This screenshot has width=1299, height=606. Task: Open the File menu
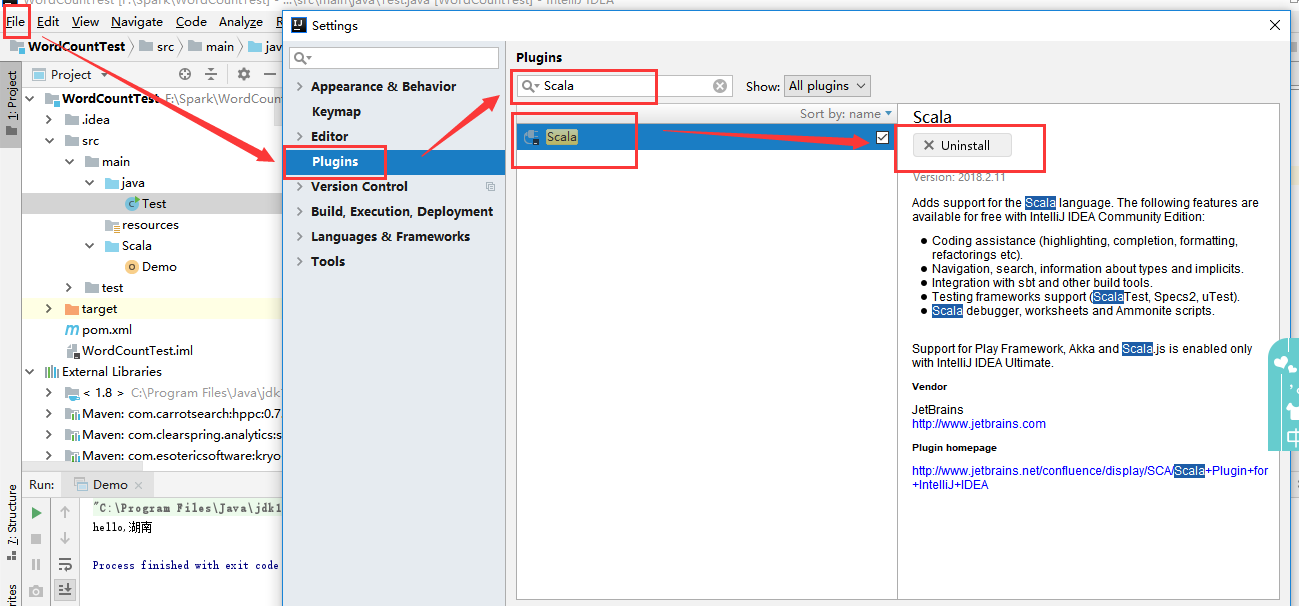tap(15, 21)
